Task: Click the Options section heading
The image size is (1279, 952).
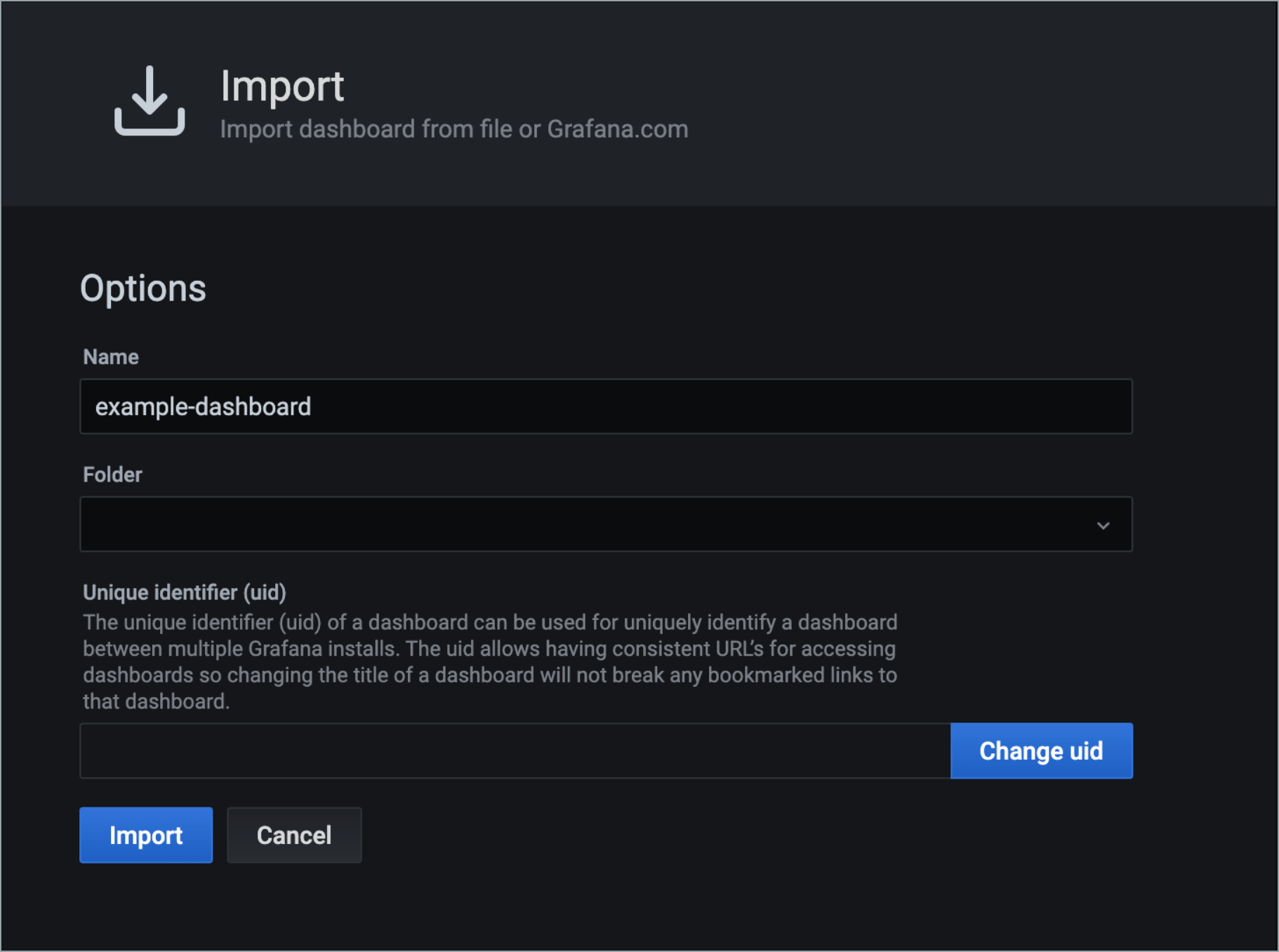Action: pos(143,287)
